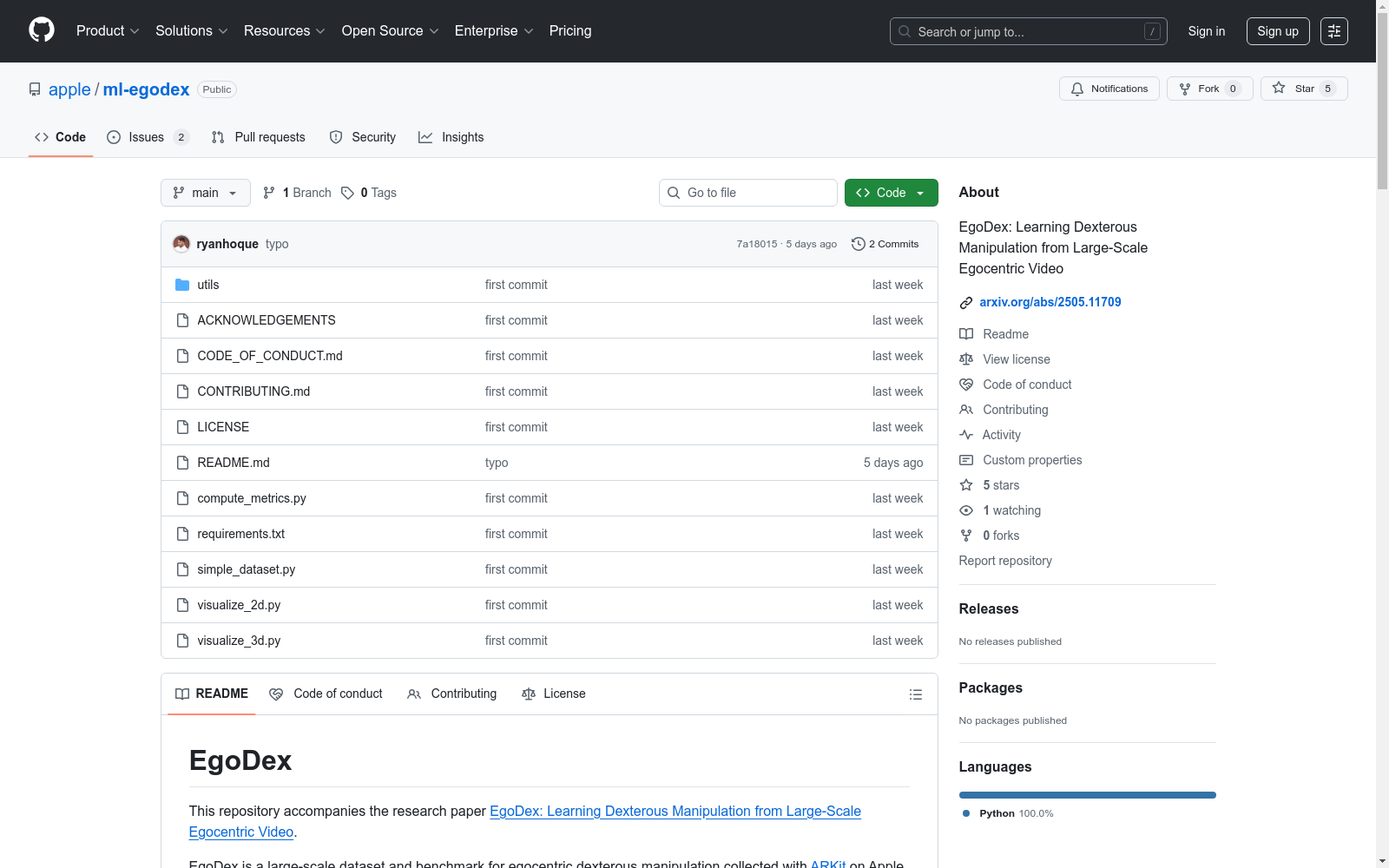Screen dimensions: 1389x868
Task: Click the Sign in link
Action: [1207, 31]
